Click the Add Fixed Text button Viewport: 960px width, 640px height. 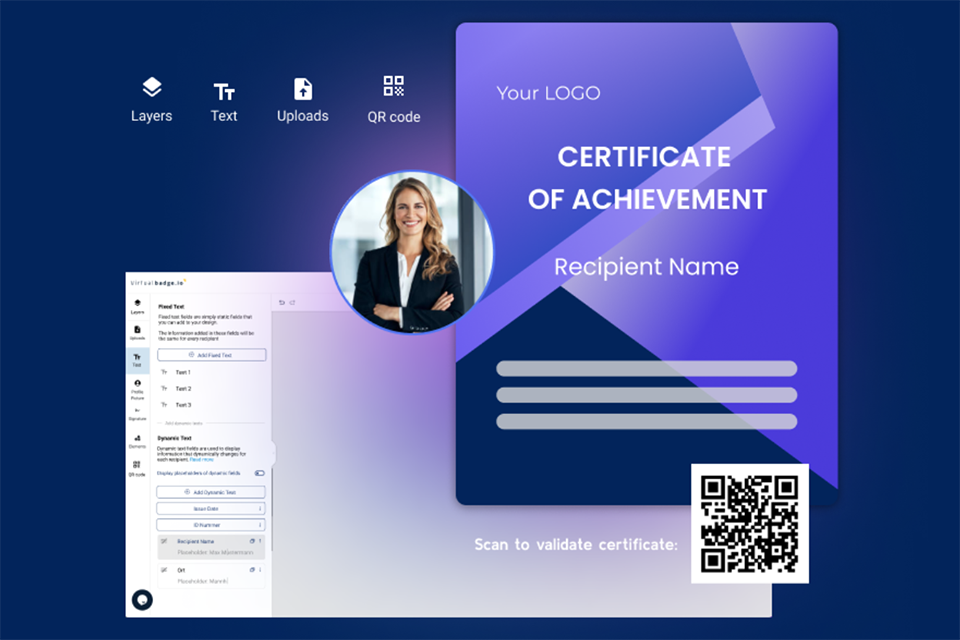pyautogui.click(x=212, y=355)
